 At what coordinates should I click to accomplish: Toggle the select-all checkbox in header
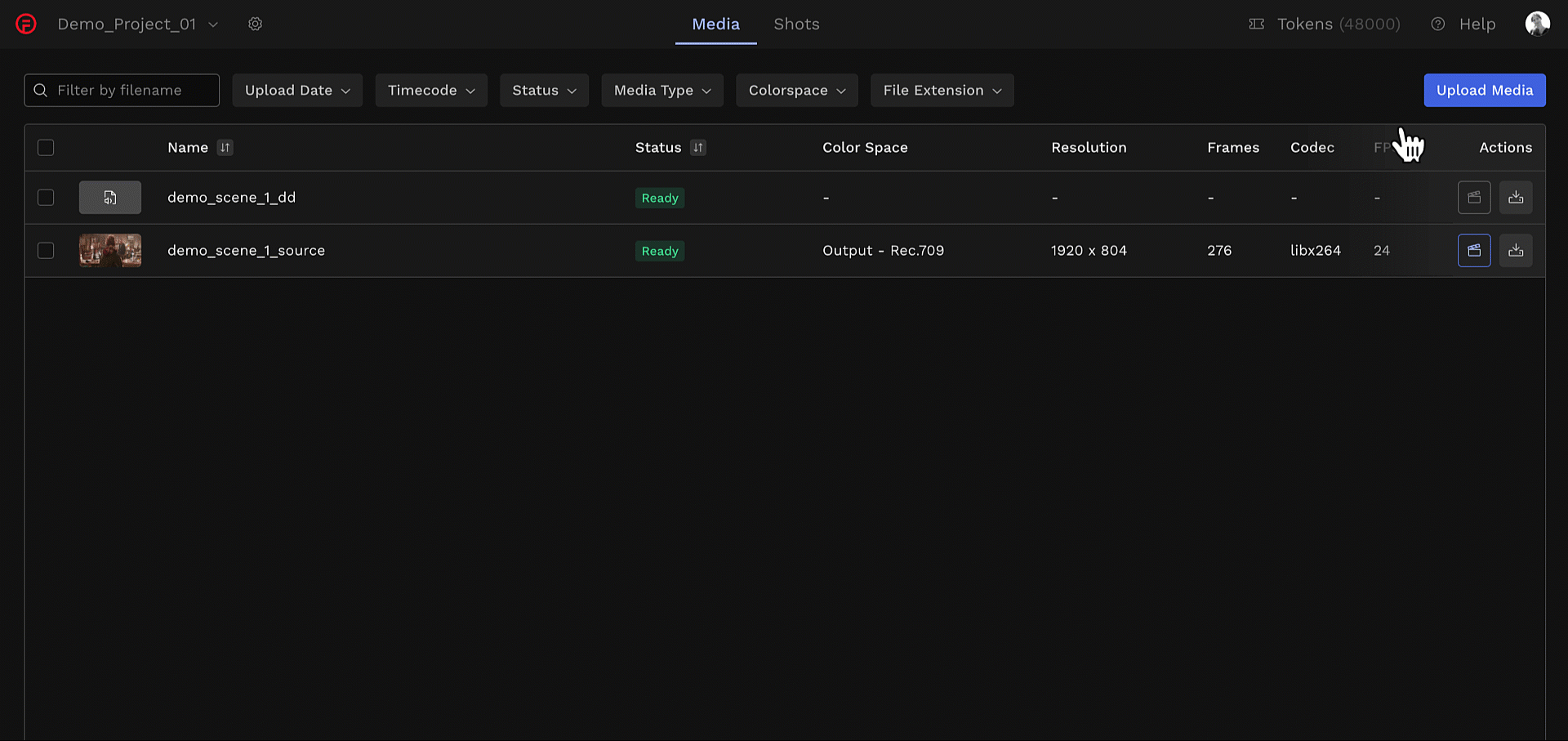tap(46, 148)
